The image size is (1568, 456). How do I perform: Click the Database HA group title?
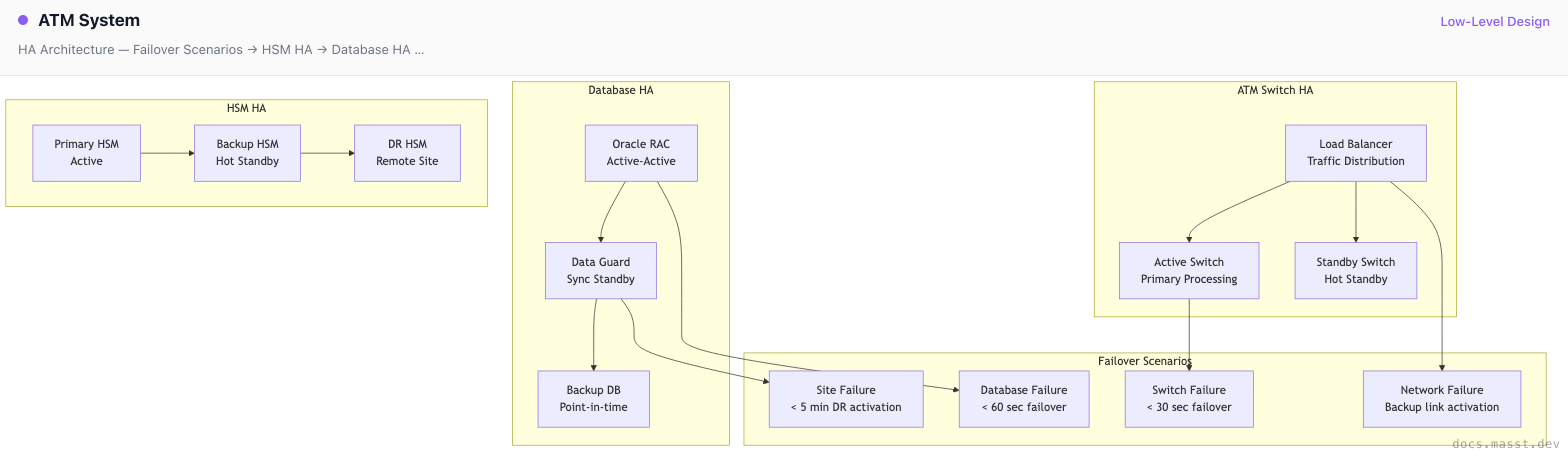(x=621, y=90)
